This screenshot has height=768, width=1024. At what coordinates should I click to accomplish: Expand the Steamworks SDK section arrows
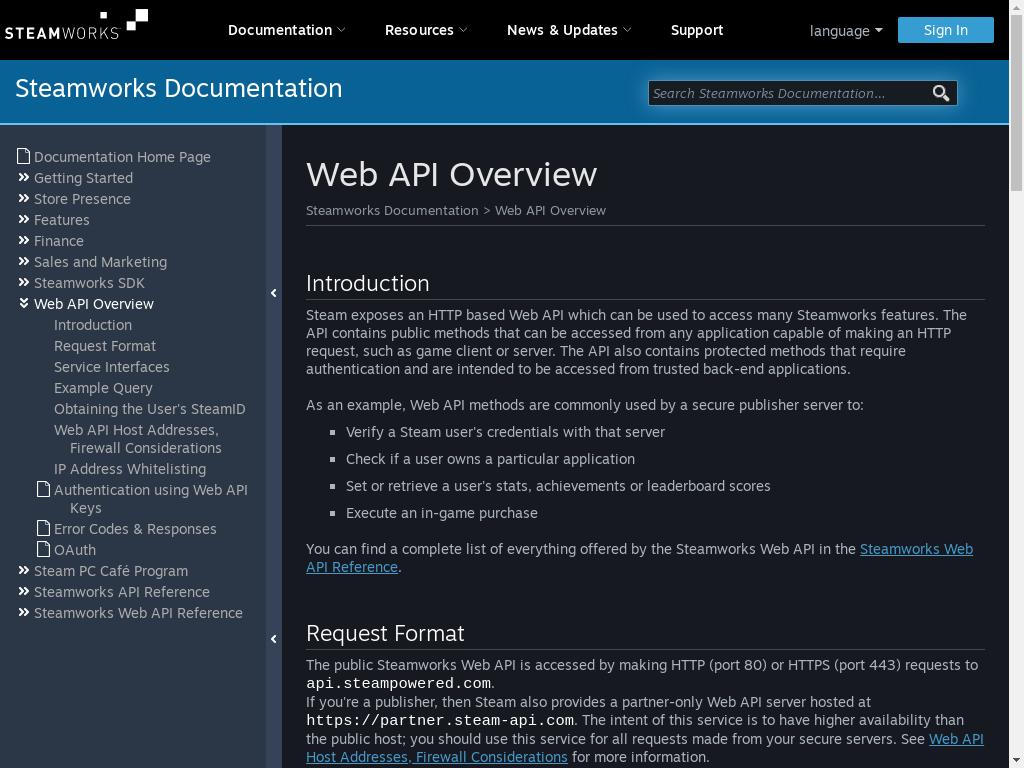[x=24, y=282]
